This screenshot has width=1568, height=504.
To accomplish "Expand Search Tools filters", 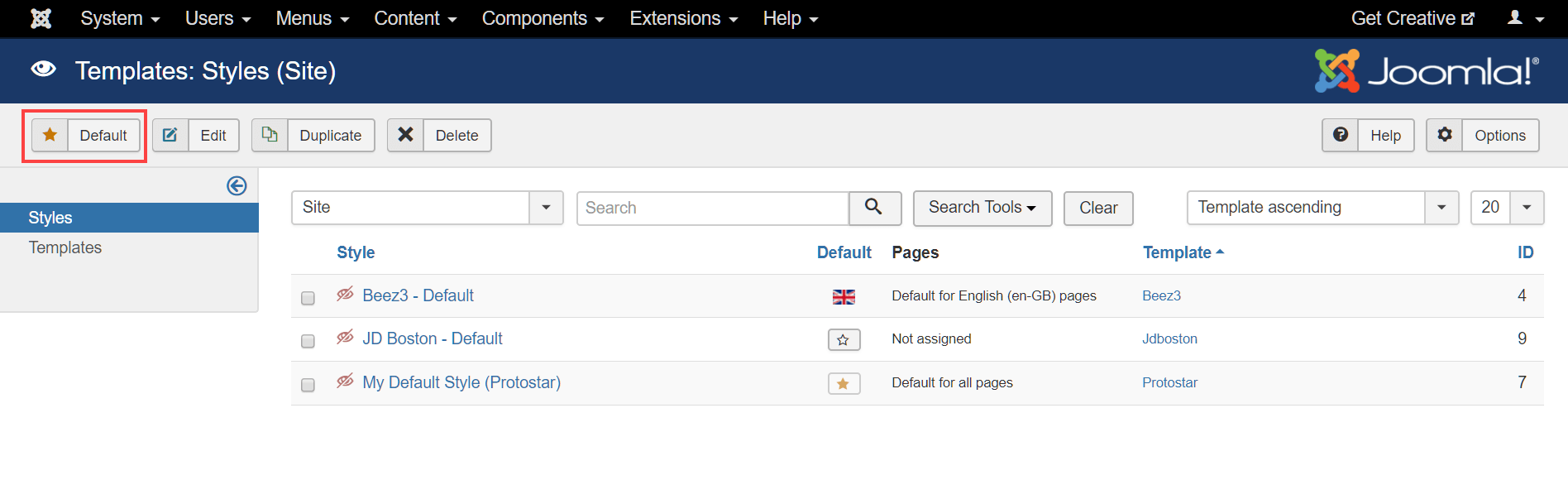I will [982, 208].
